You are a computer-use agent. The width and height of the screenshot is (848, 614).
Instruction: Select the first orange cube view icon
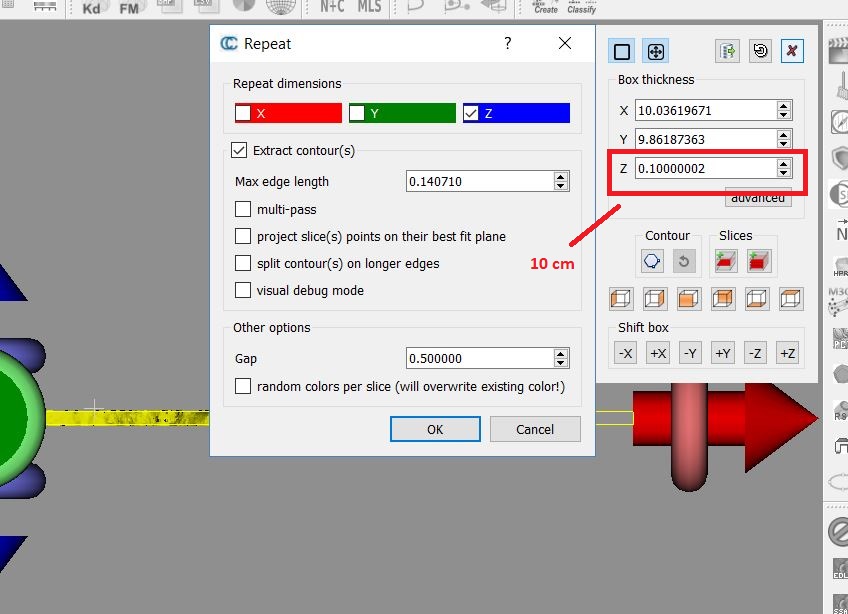coord(621,298)
